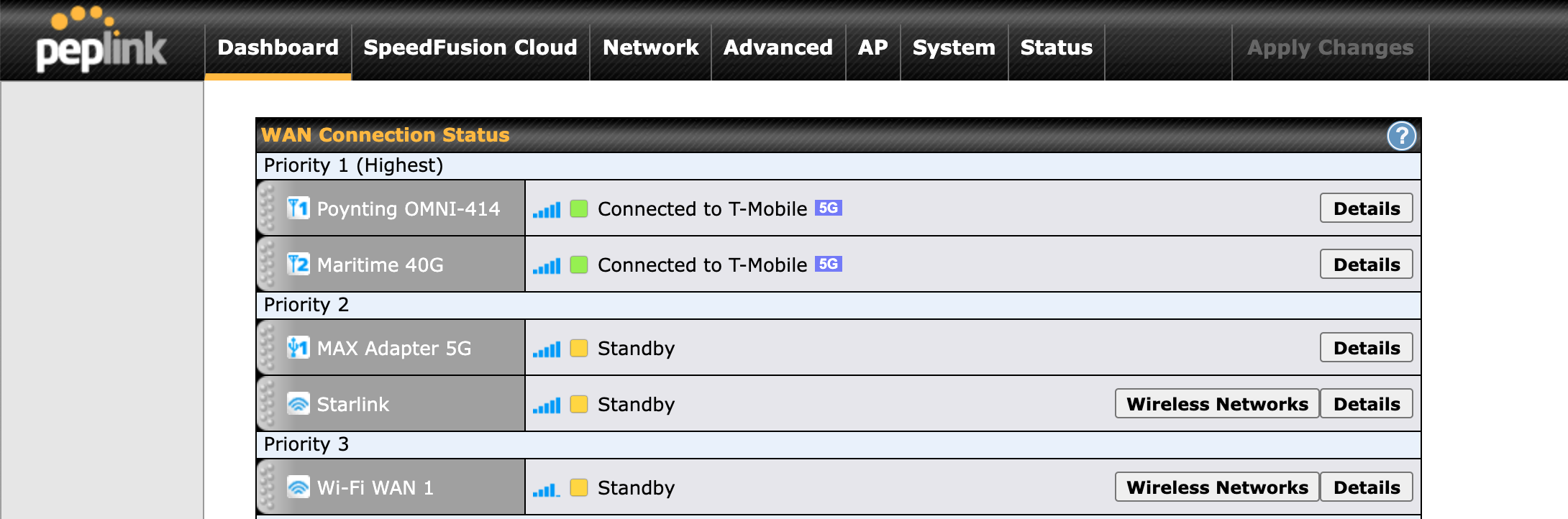Select the AP tab
1568x519 pixels.
873,47
